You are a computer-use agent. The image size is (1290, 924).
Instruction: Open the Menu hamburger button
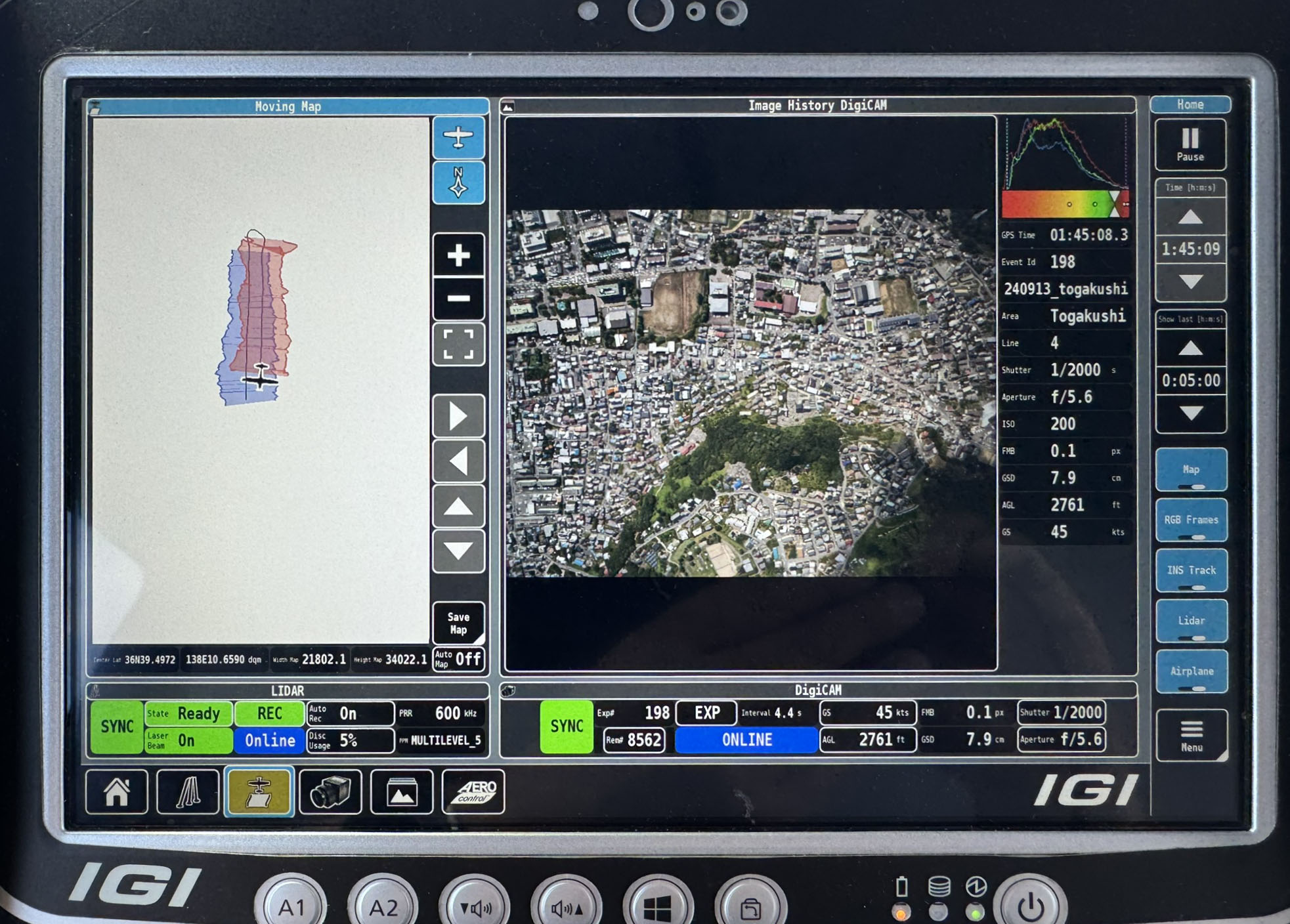(1191, 736)
